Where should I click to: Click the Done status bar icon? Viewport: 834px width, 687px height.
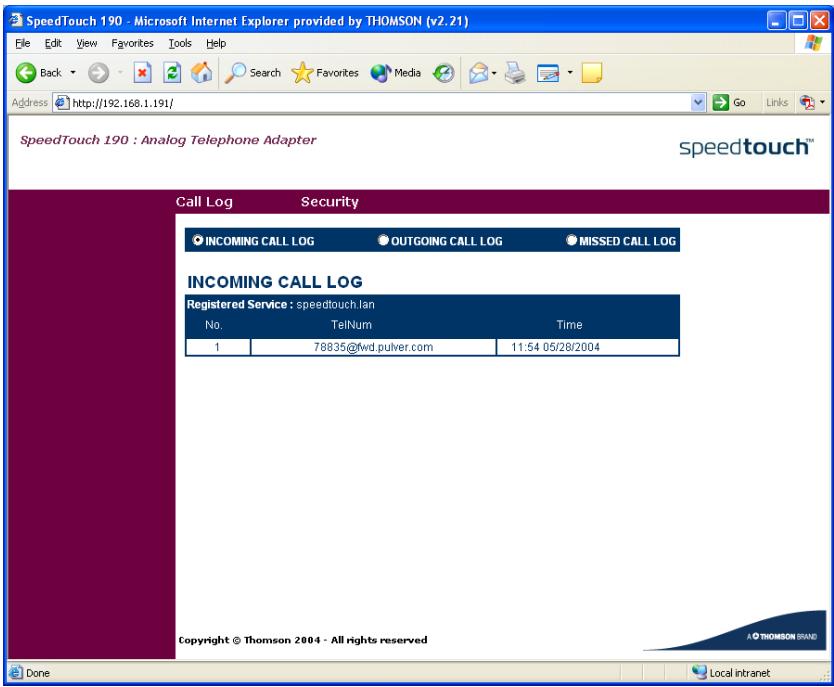click(x=16, y=673)
